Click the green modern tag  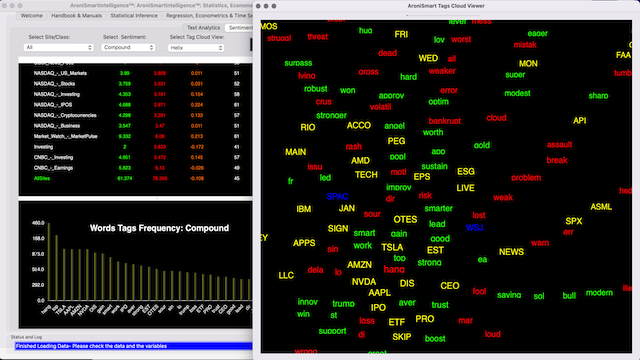point(599,293)
